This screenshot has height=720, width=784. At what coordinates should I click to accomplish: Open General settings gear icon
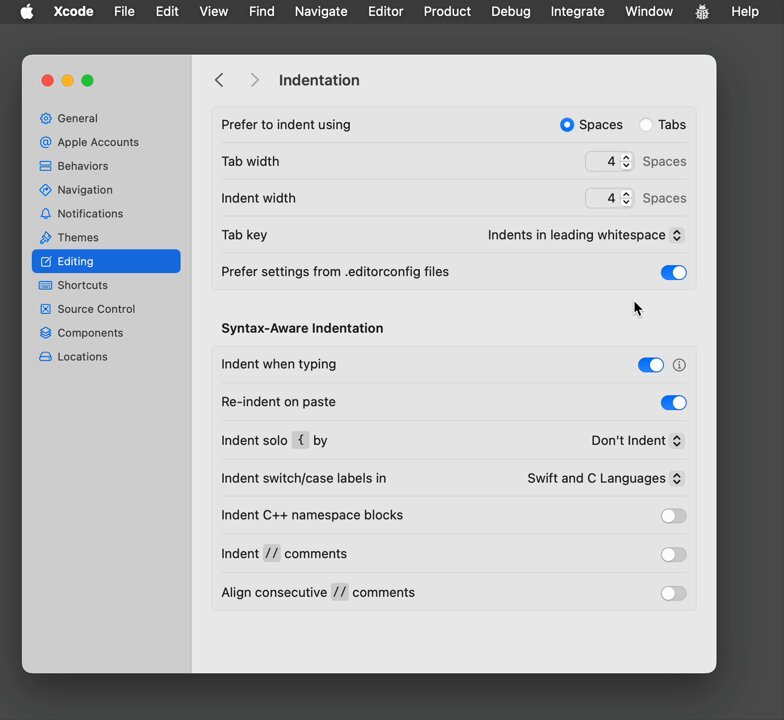click(46, 118)
